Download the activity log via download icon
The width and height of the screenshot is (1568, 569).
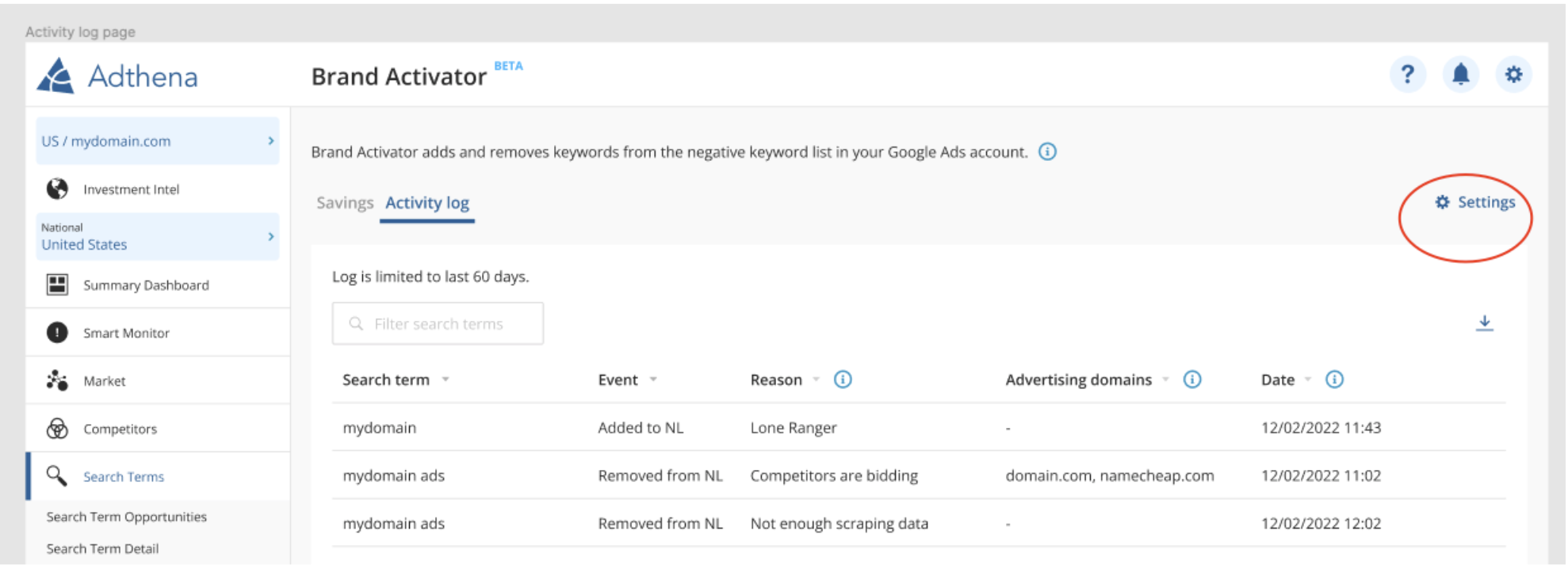click(1484, 323)
